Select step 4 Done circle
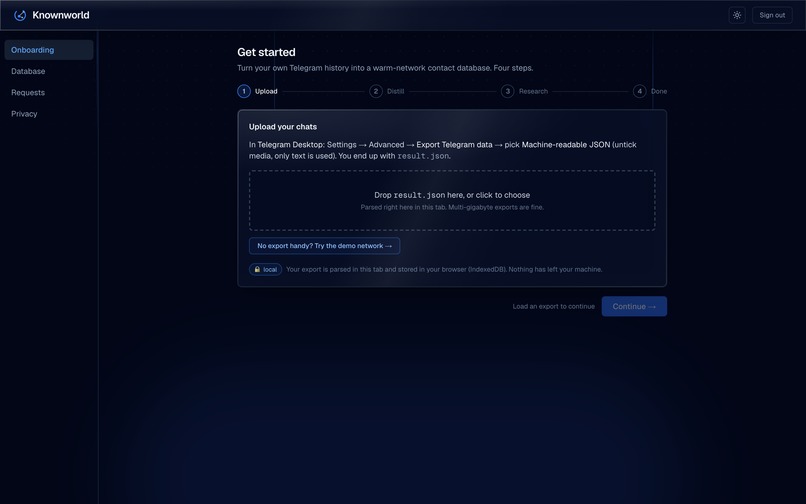Viewport: 806px width, 504px height. (639, 91)
